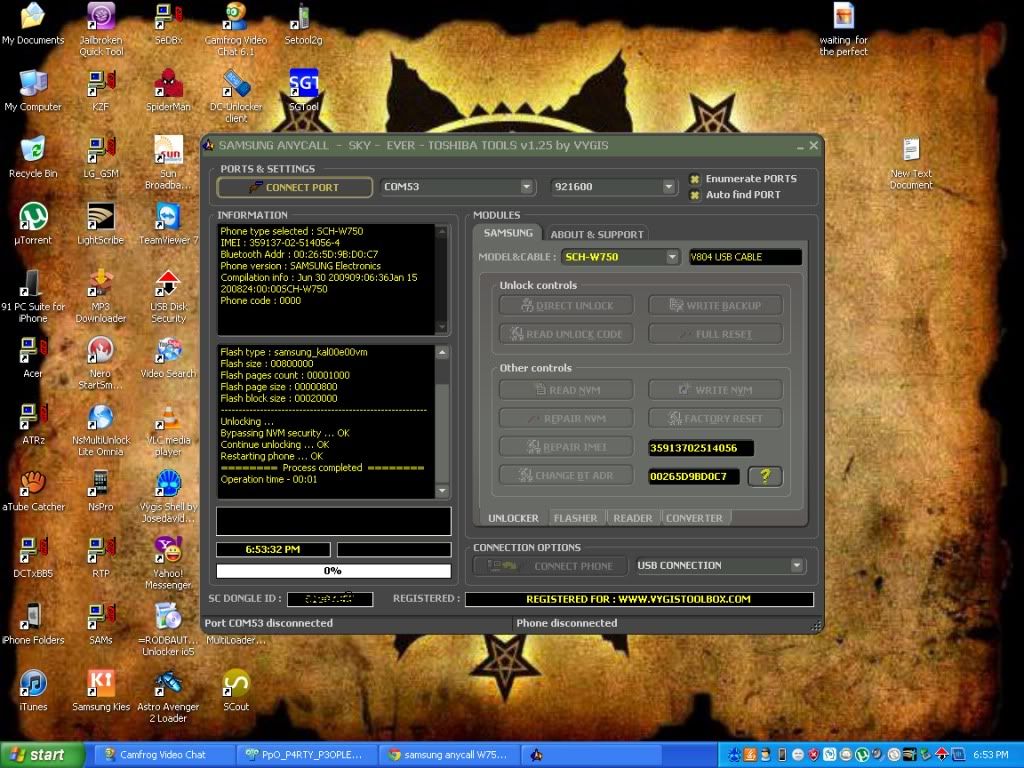Open the LightScribe desktop icon
The image size is (1024, 768).
click(x=101, y=223)
